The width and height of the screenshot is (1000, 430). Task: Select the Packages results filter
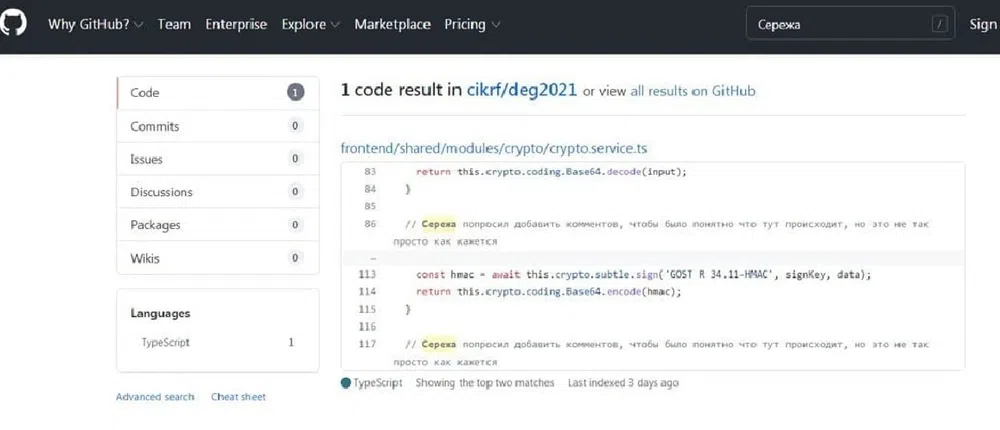[217, 225]
